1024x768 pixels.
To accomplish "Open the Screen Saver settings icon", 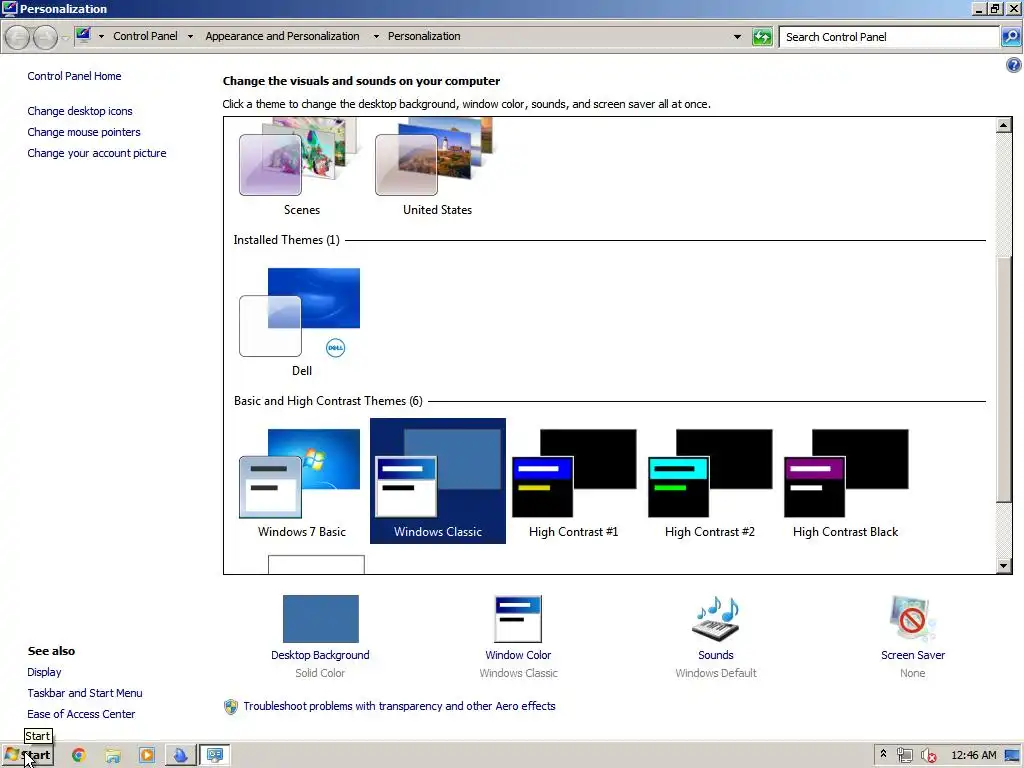I will [912, 619].
